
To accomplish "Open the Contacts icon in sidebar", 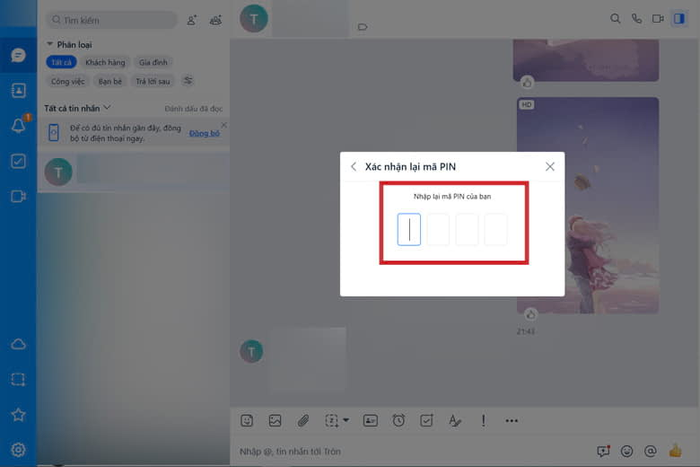I will tap(18, 91).
